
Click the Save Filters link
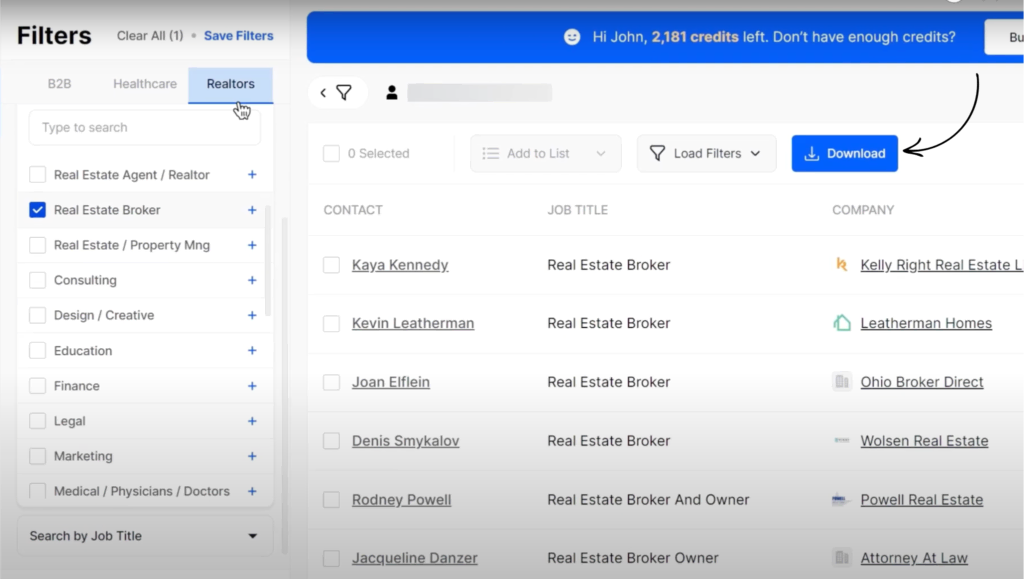tap(238, 36)
